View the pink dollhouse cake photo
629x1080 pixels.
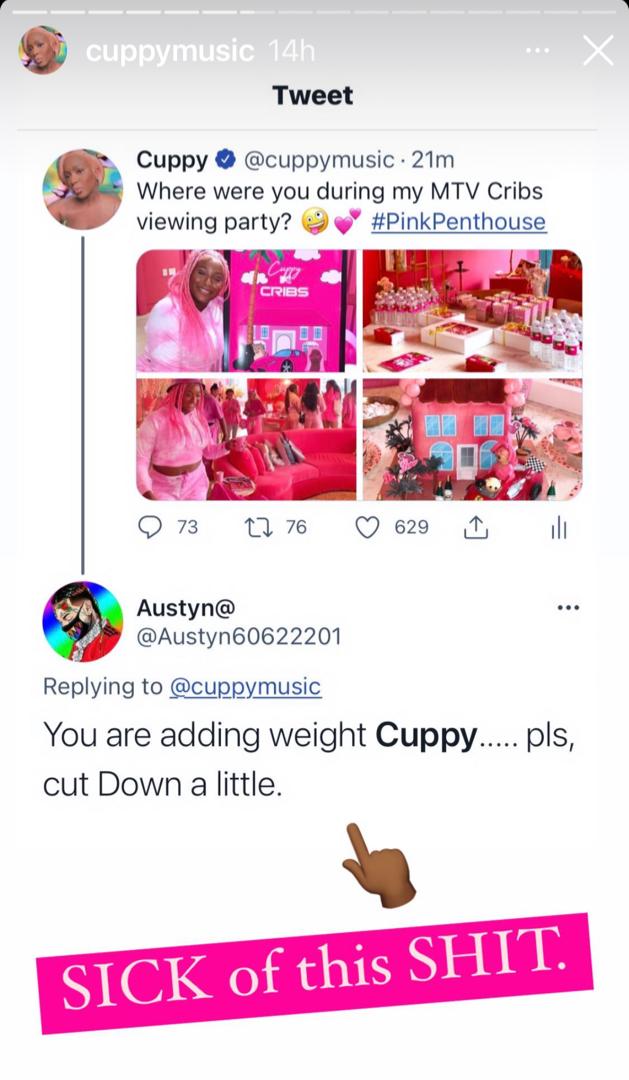coord(473,439)
